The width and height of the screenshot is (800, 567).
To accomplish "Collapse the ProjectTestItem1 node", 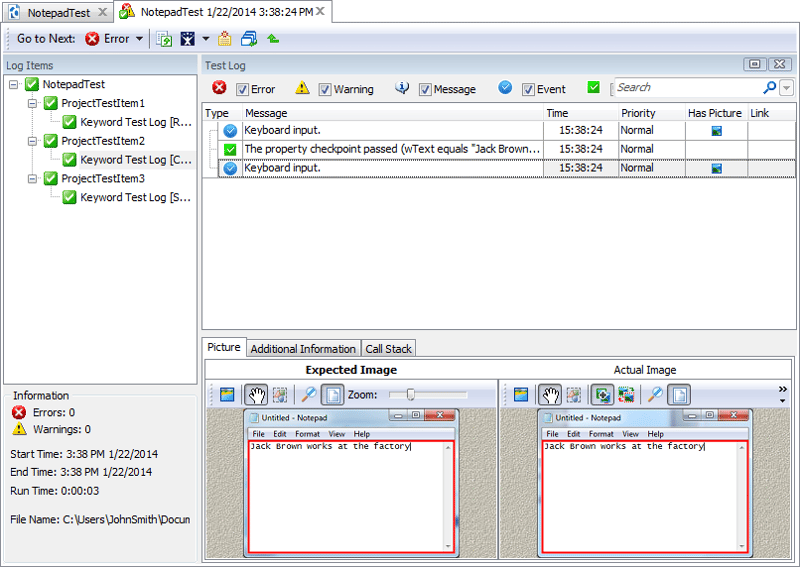I will [33, 104].
